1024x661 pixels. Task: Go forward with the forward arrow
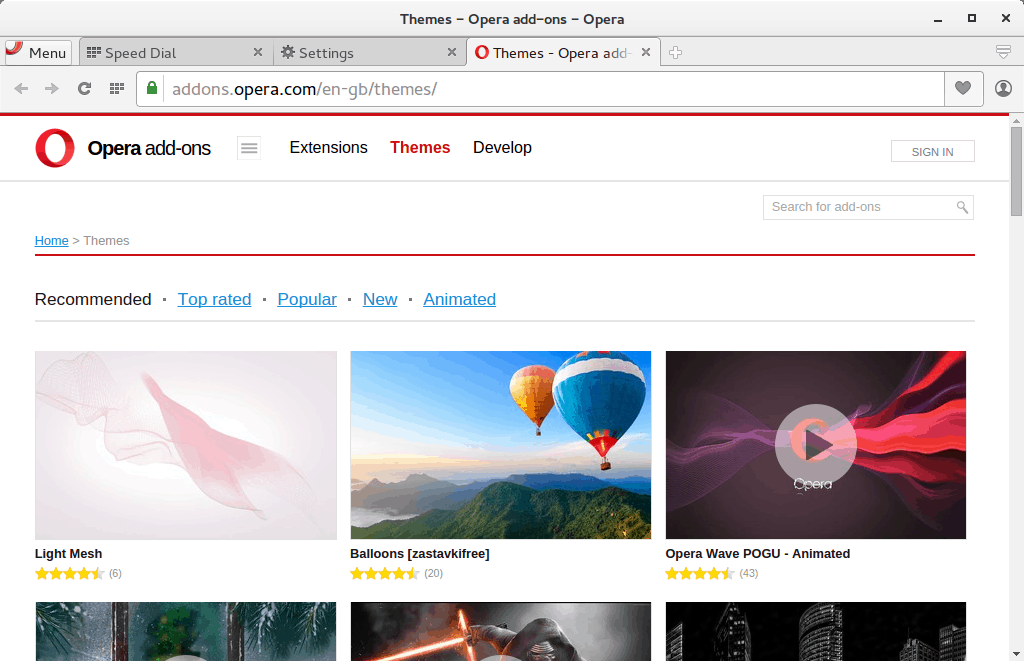tap(52, 88)
